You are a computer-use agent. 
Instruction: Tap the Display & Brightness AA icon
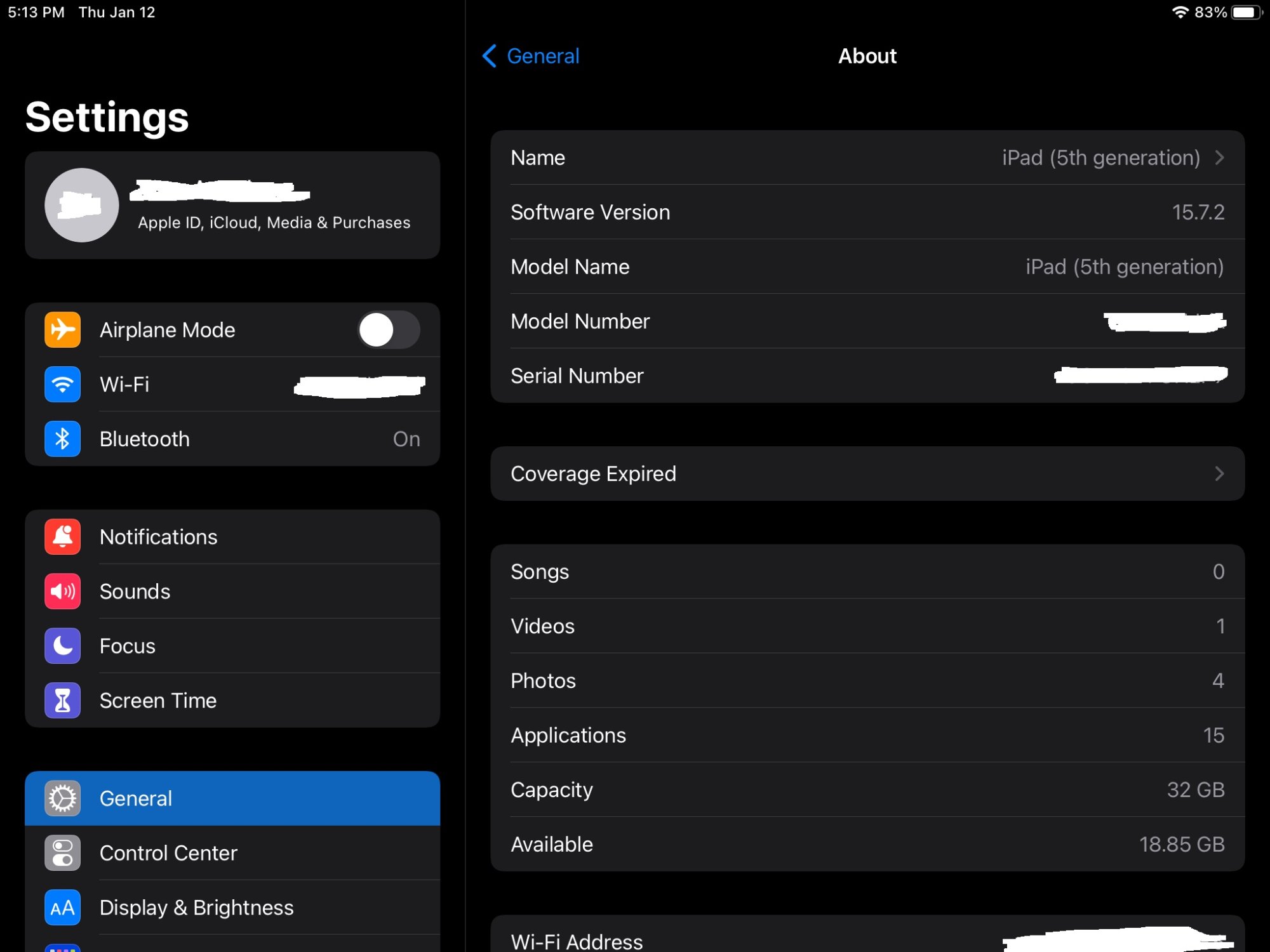[x=62, y=908]
